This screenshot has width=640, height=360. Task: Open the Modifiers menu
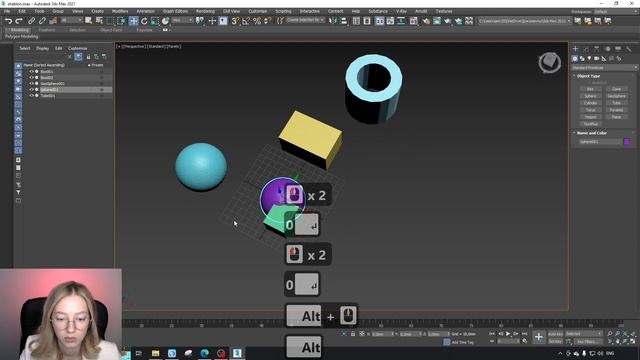(120, 11)
